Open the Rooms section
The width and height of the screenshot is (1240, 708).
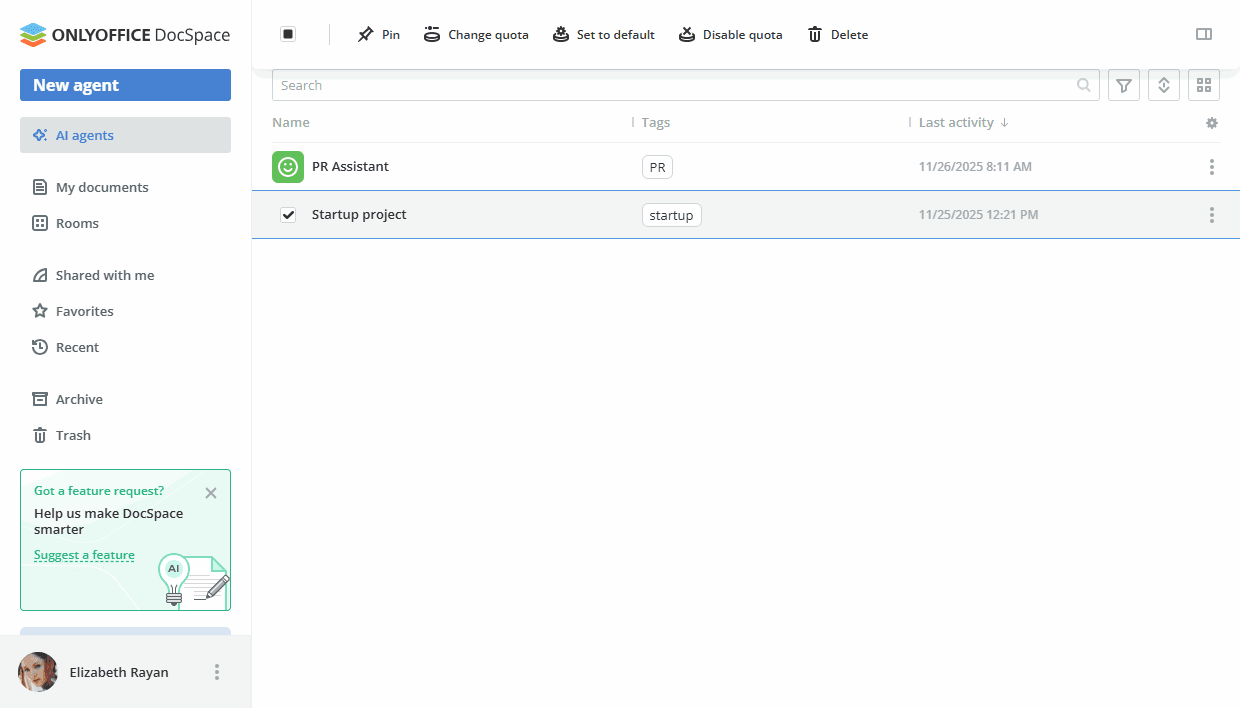pos(77,223)
